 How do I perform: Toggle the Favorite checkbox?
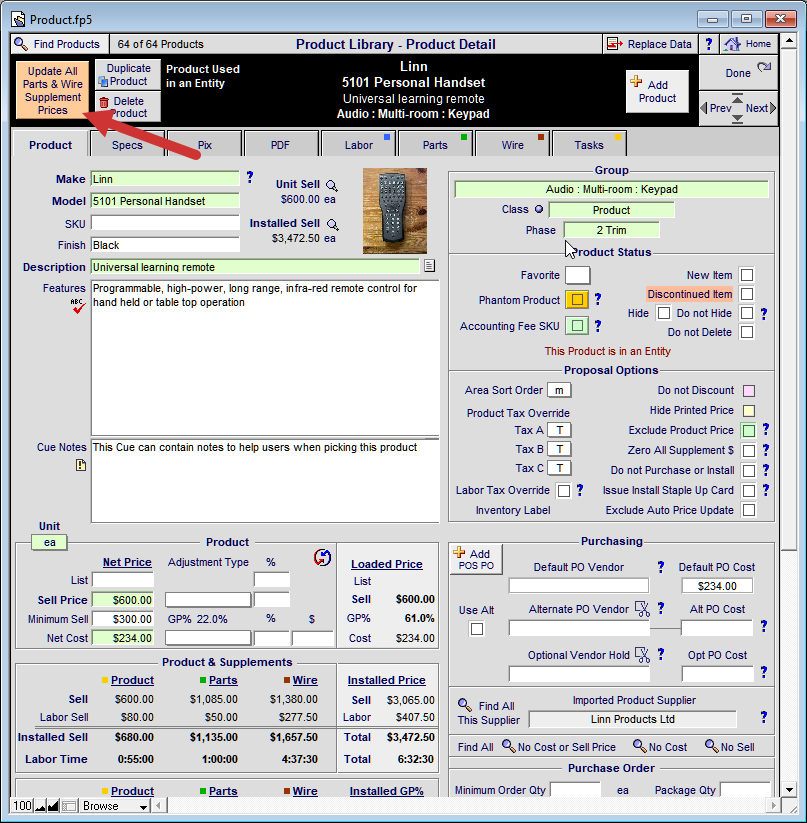[577, 275]
